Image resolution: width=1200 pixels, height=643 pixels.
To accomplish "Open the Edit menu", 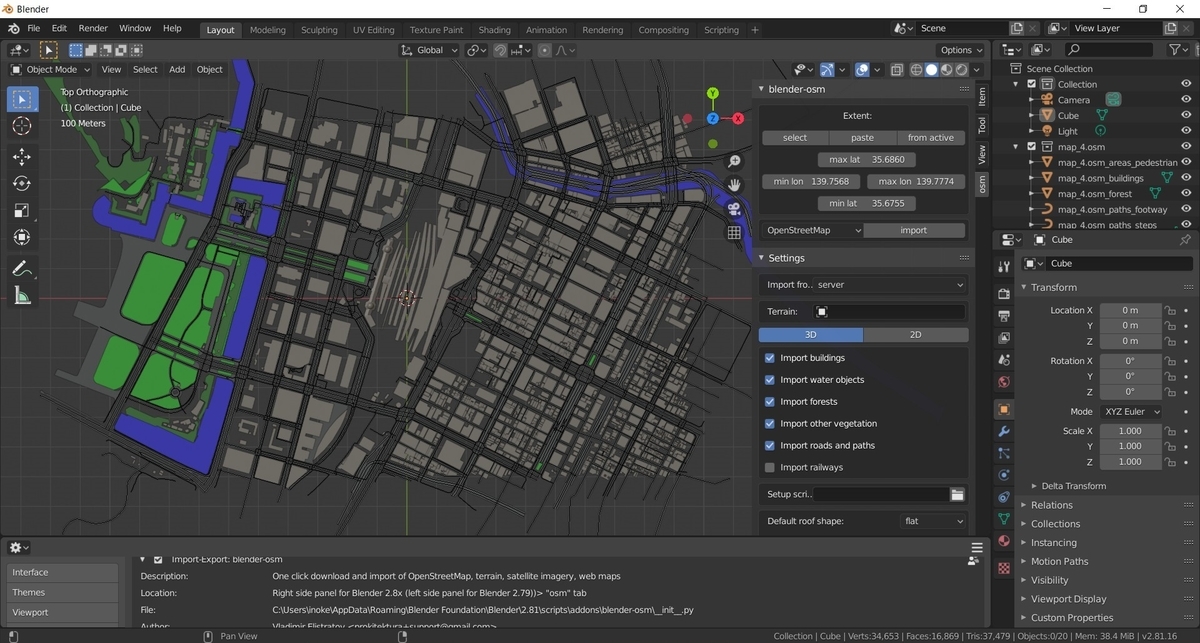I will (x=60, y=29).
